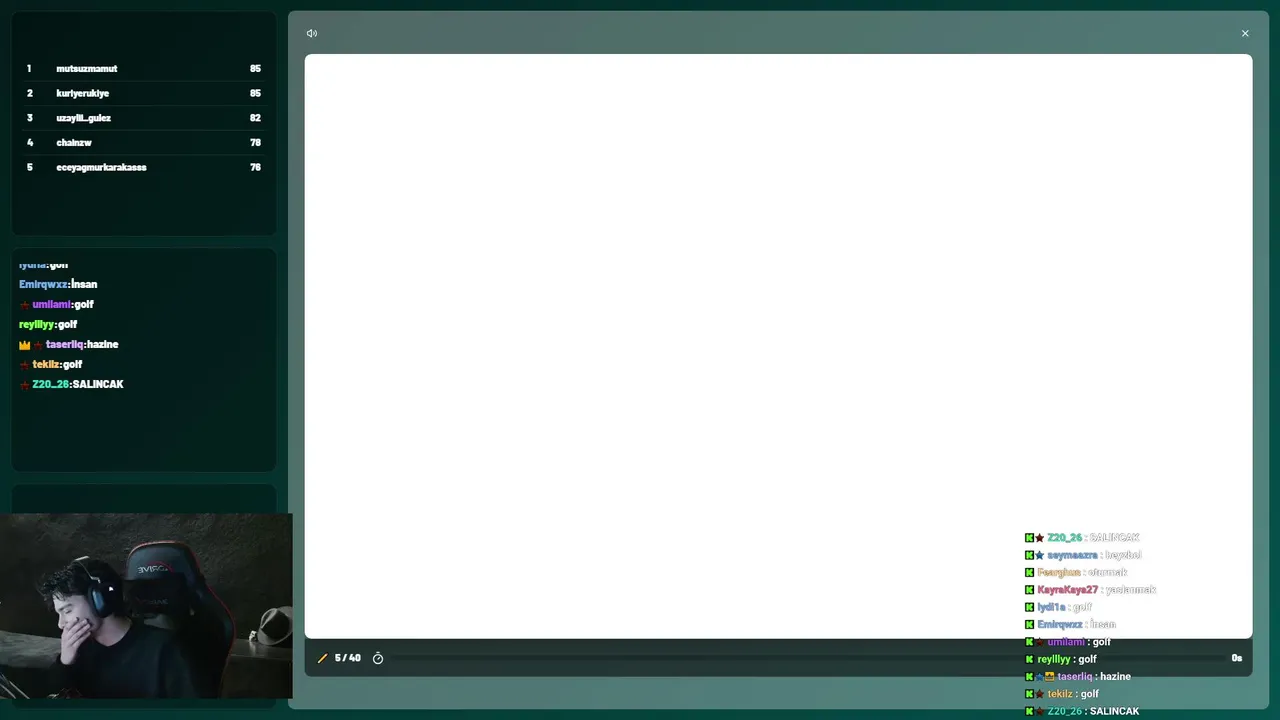This screenshot has height=720, width=1280.
Task: Click username taserliq in the left chat panel
Action: (65, 345)
